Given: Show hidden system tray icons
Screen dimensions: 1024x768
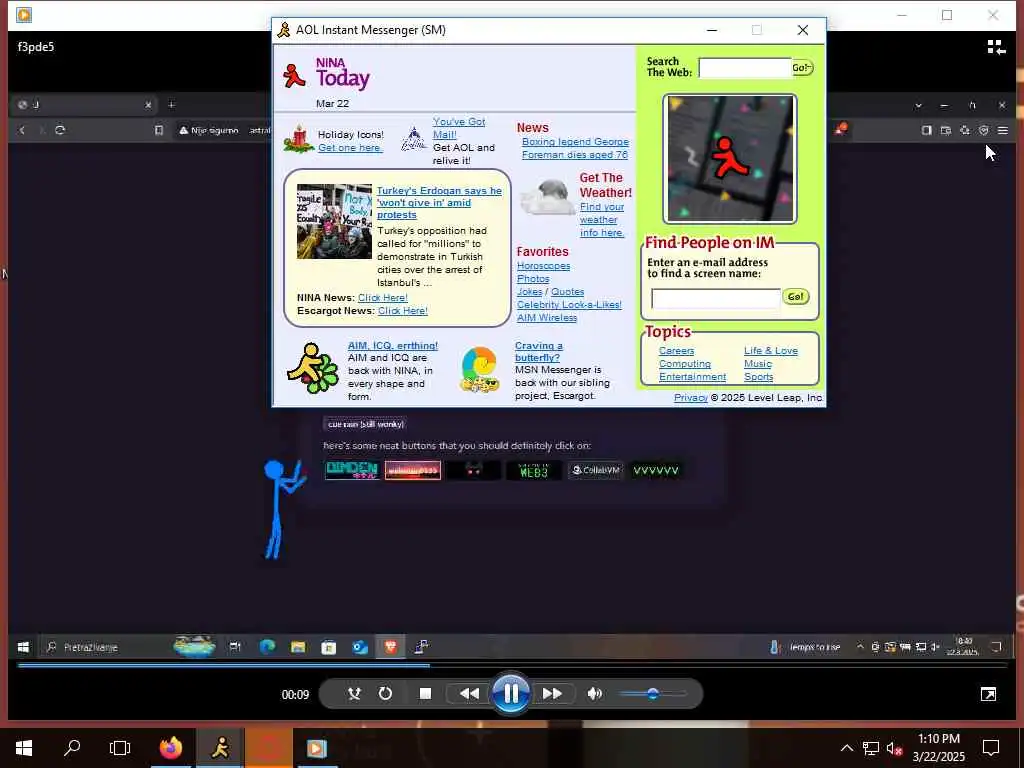Looking at the screenshot, I should click(x=846, y=748).
